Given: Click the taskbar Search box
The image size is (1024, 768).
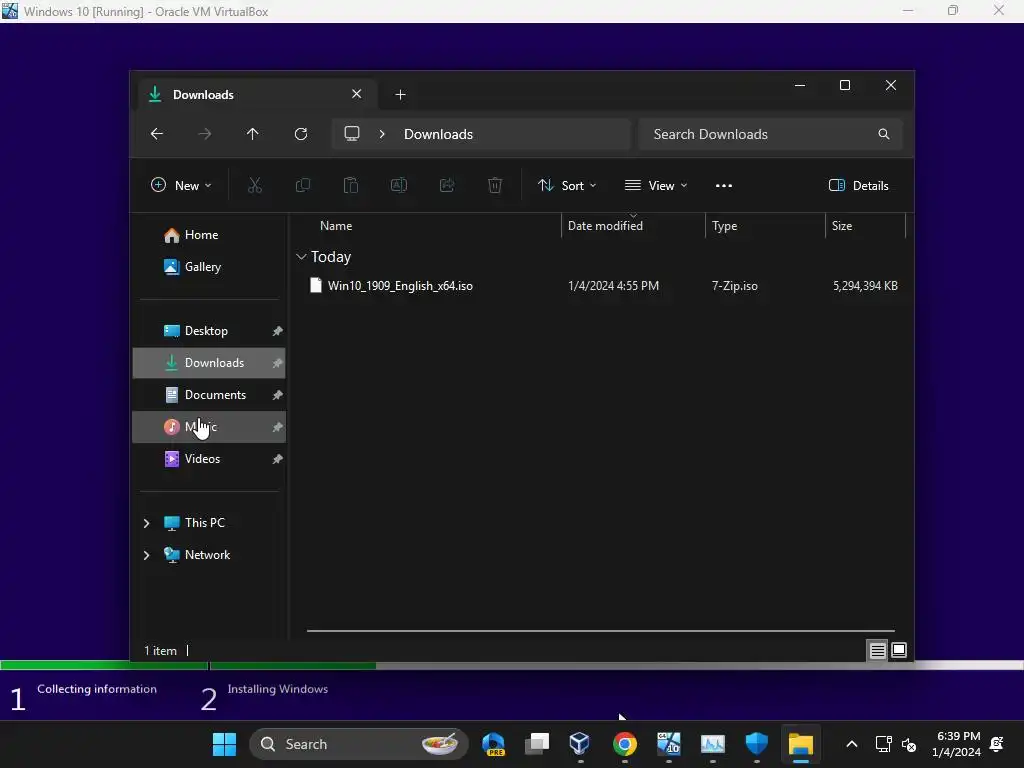Looking at the screenshot, I should (x=359, y=744).
